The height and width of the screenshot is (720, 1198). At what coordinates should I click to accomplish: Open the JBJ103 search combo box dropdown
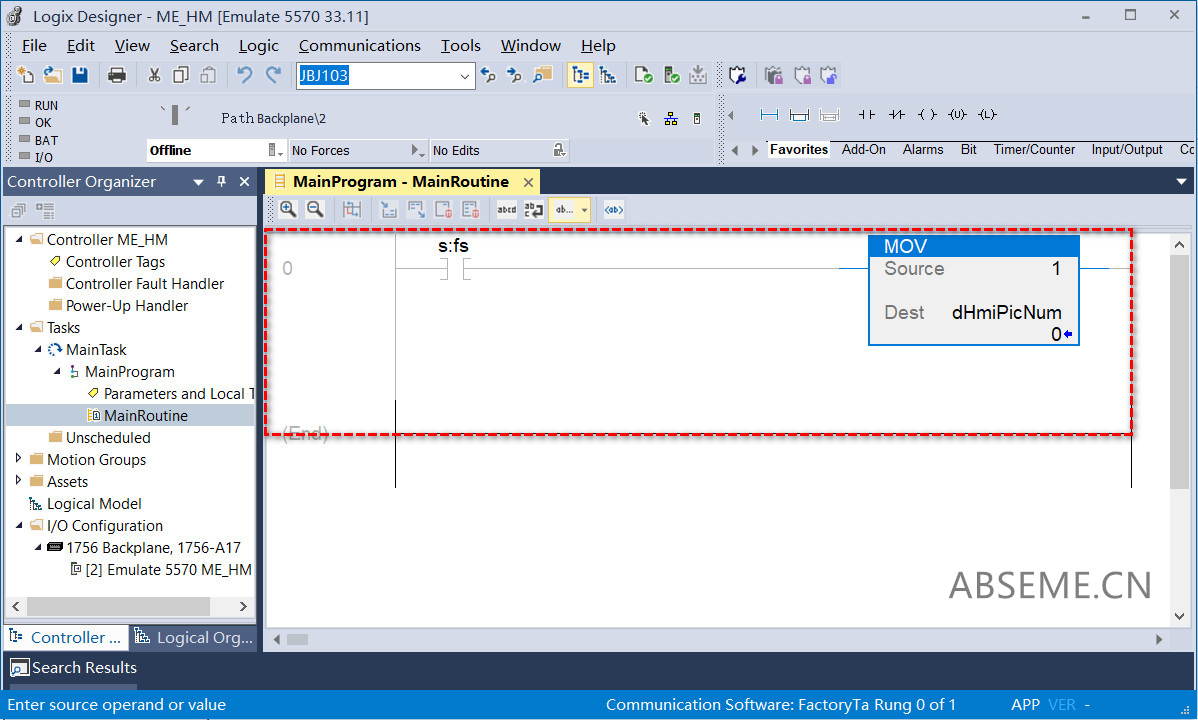[x=465, y=76]
